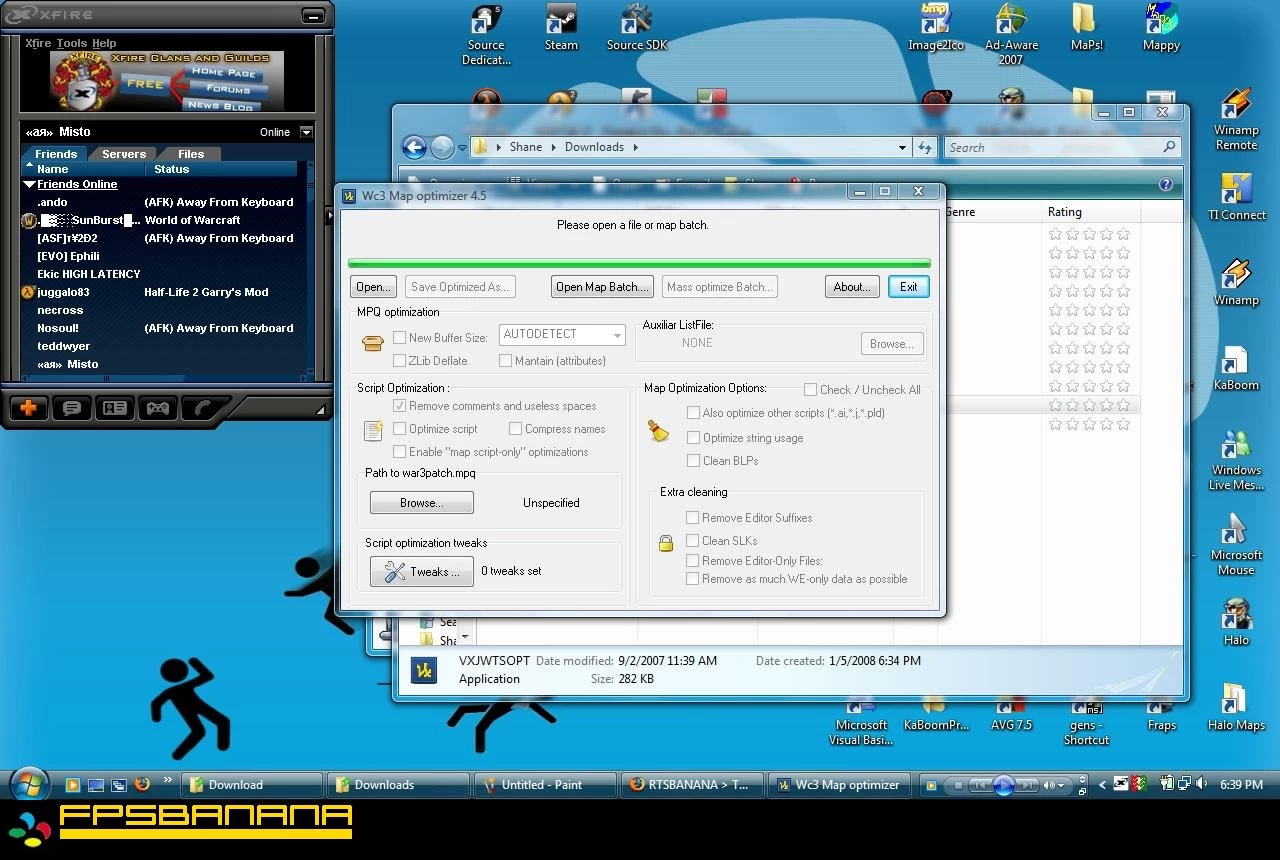Click the Windows Start orb
This screenshot has width=1280, height=860.
coord(29,784)
